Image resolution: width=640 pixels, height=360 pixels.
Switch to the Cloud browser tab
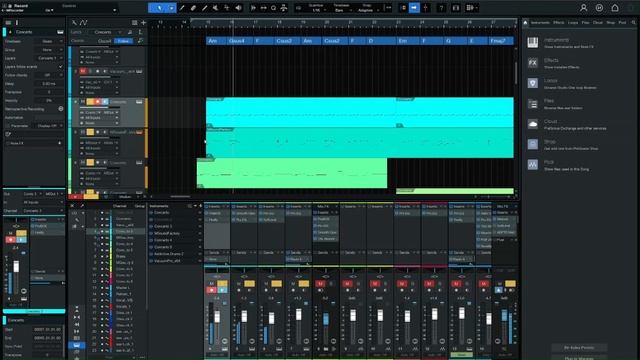point(598,22)
